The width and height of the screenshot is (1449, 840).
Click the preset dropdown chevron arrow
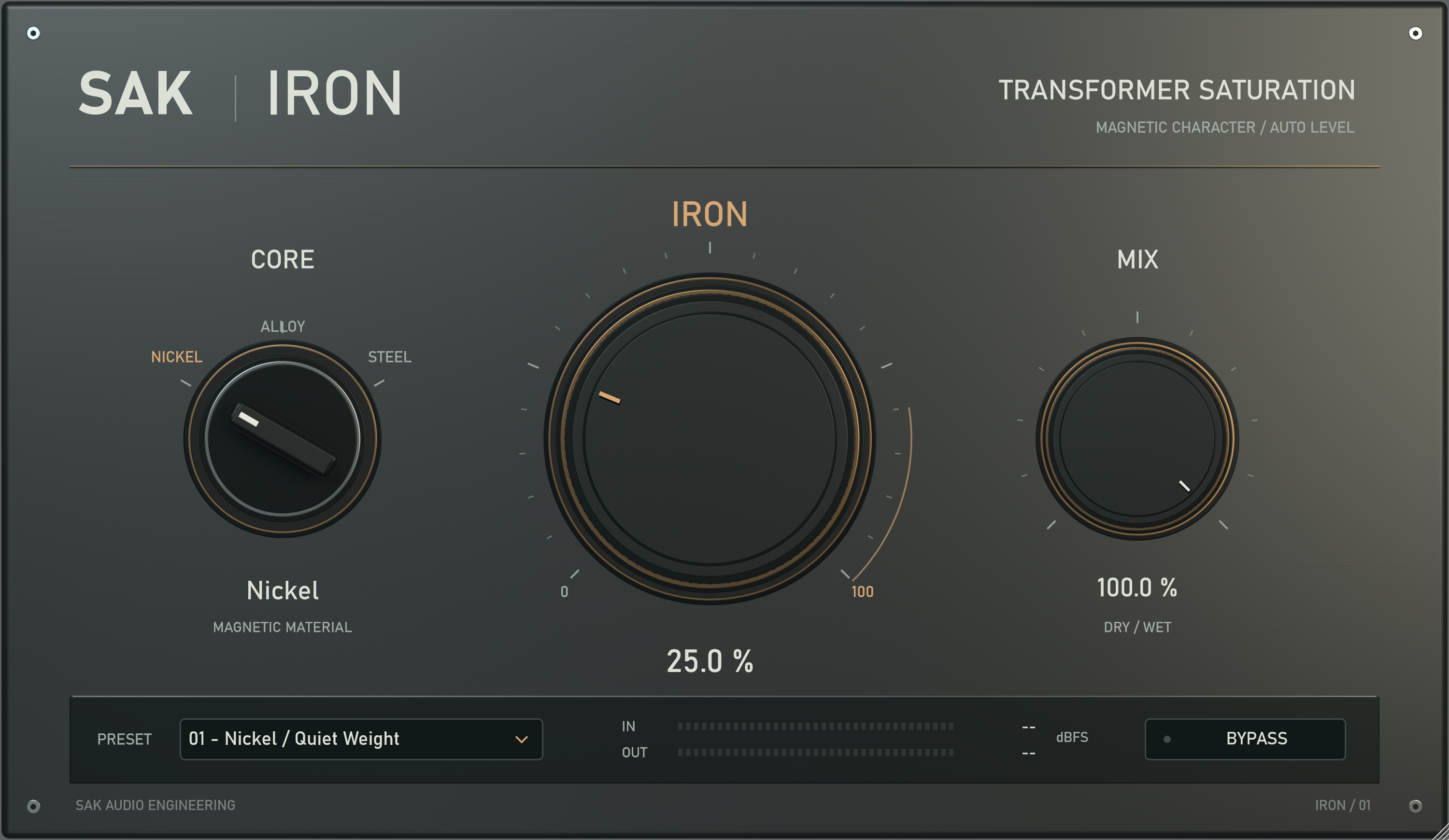pyautogui.click(x=522, y=740)
